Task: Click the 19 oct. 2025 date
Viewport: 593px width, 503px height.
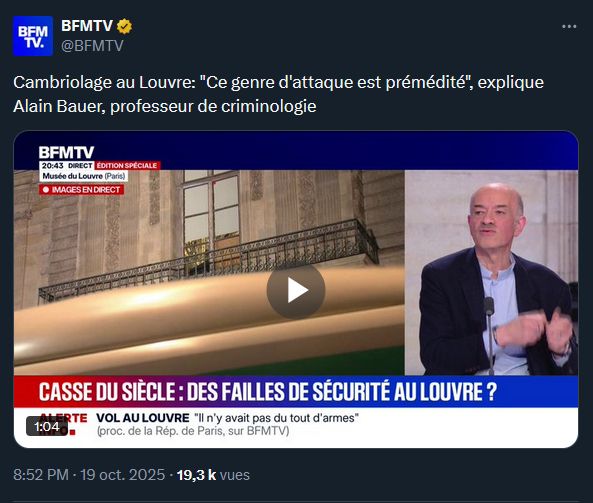Action: pyautogui.click(x=123, y=475)
